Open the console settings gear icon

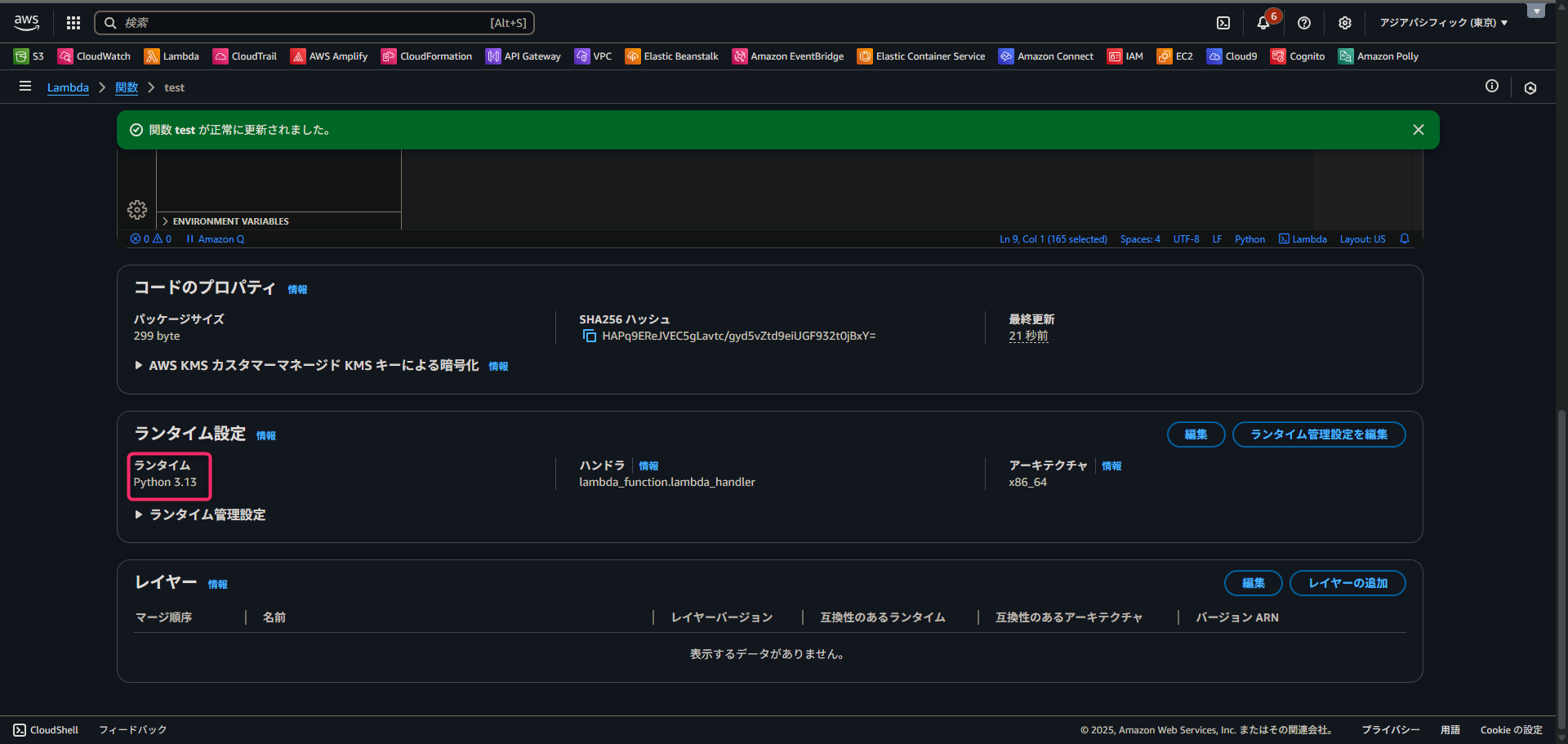click(x=1344, y=23)
